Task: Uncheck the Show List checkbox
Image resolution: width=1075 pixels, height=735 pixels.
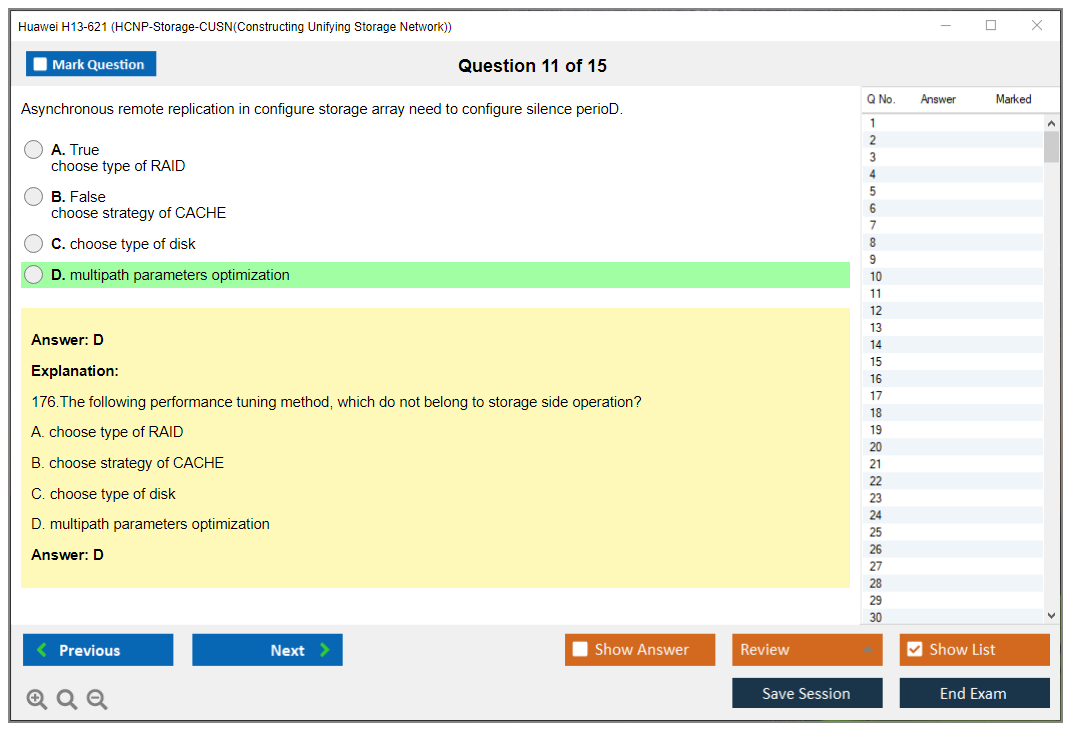Action: [914, 650]
